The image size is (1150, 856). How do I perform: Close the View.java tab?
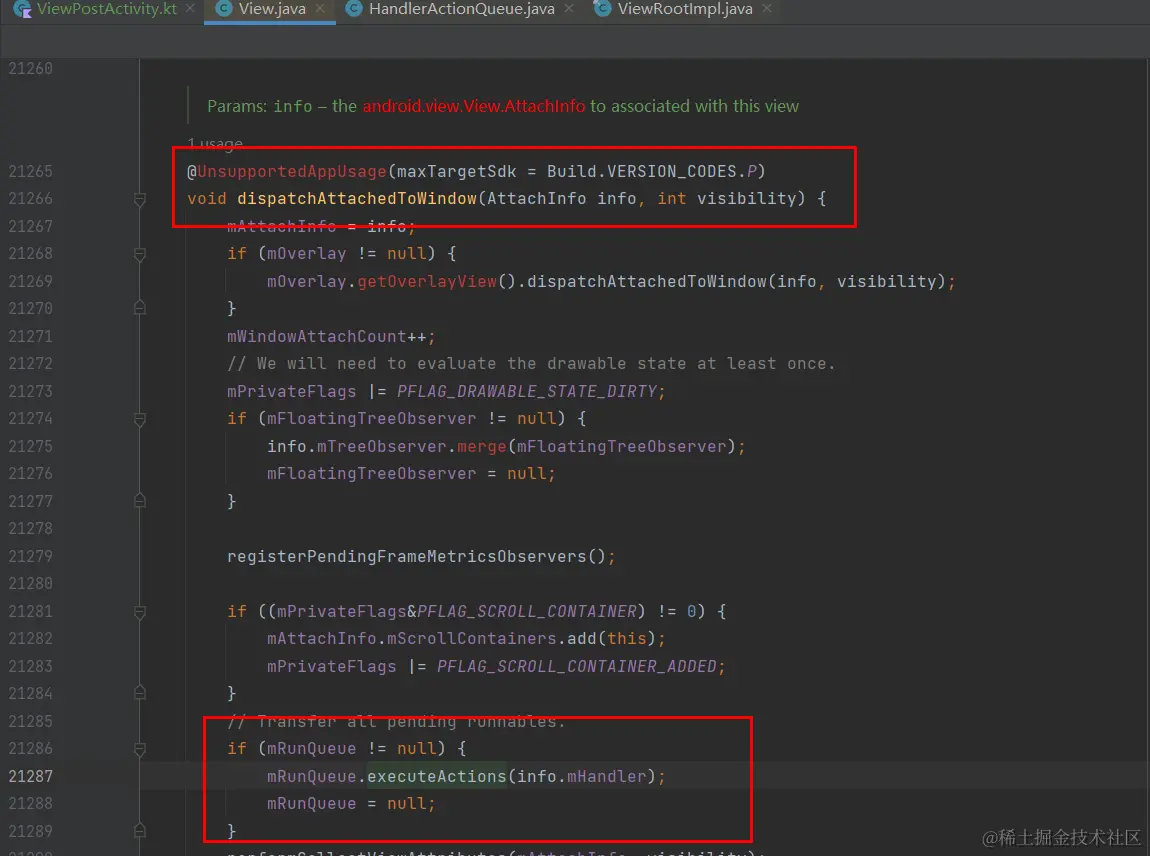point(320,9)
